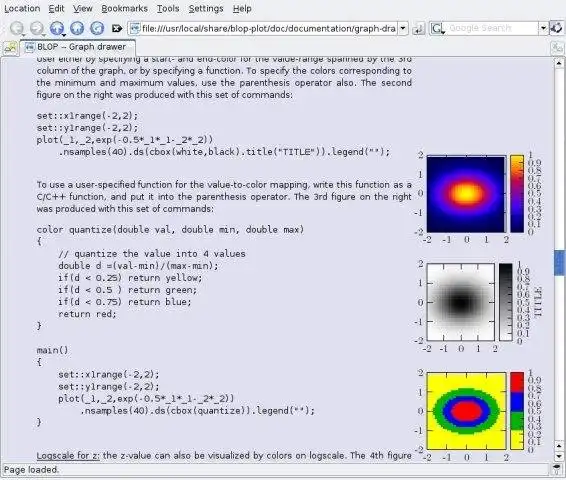The image size is (566, 480).
Task: Click the 'Page loaded.' status text
Action: point(31,470)
